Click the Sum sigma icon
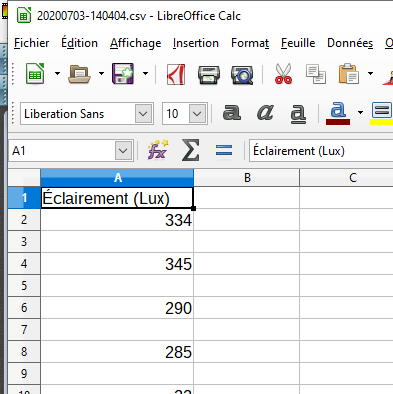Viewport: 393px width, 394px height. coord(191,150)
